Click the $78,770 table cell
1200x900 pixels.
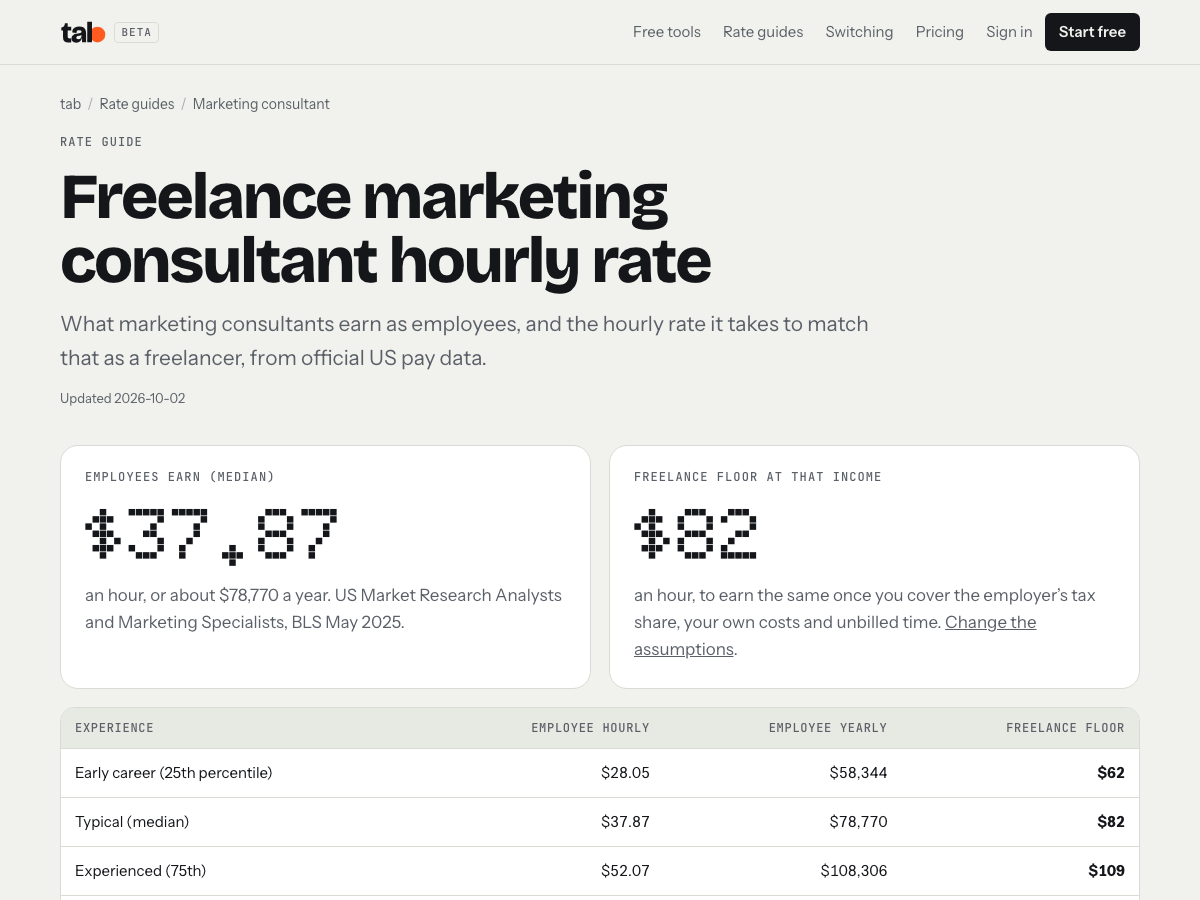click(x=858, y=822)
